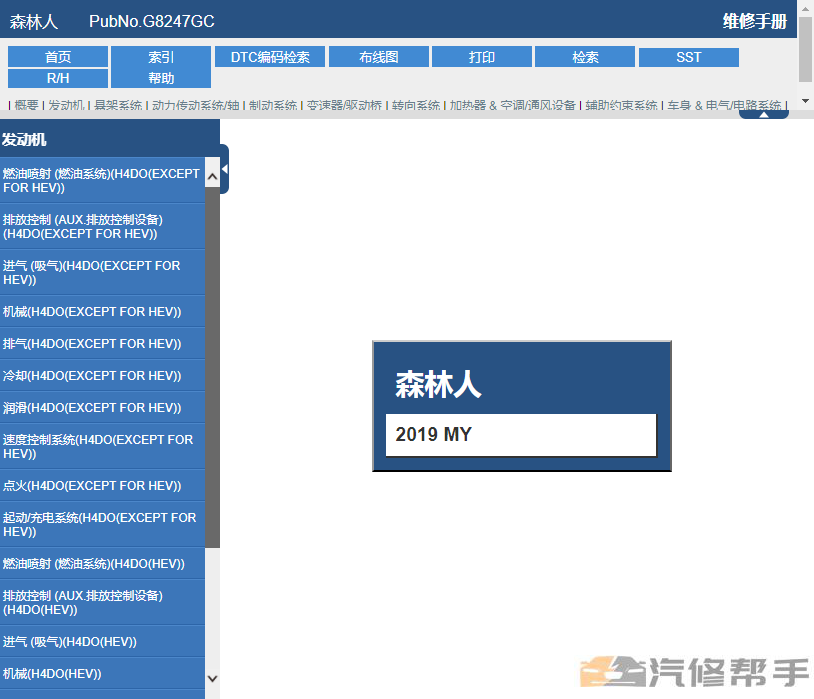Click 森林人 title in header

pyautogui.click(x=34, y=22)
